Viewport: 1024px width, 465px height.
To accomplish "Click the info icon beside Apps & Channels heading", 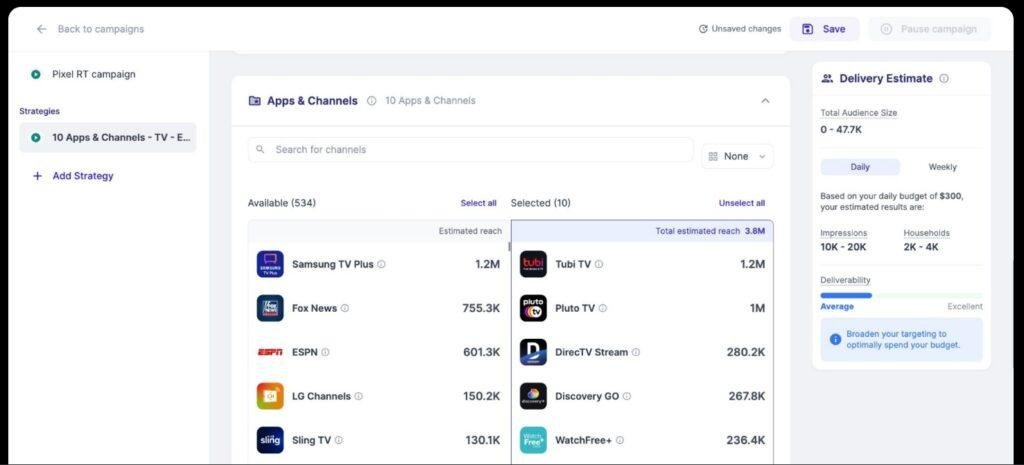I will pos(372,101).
